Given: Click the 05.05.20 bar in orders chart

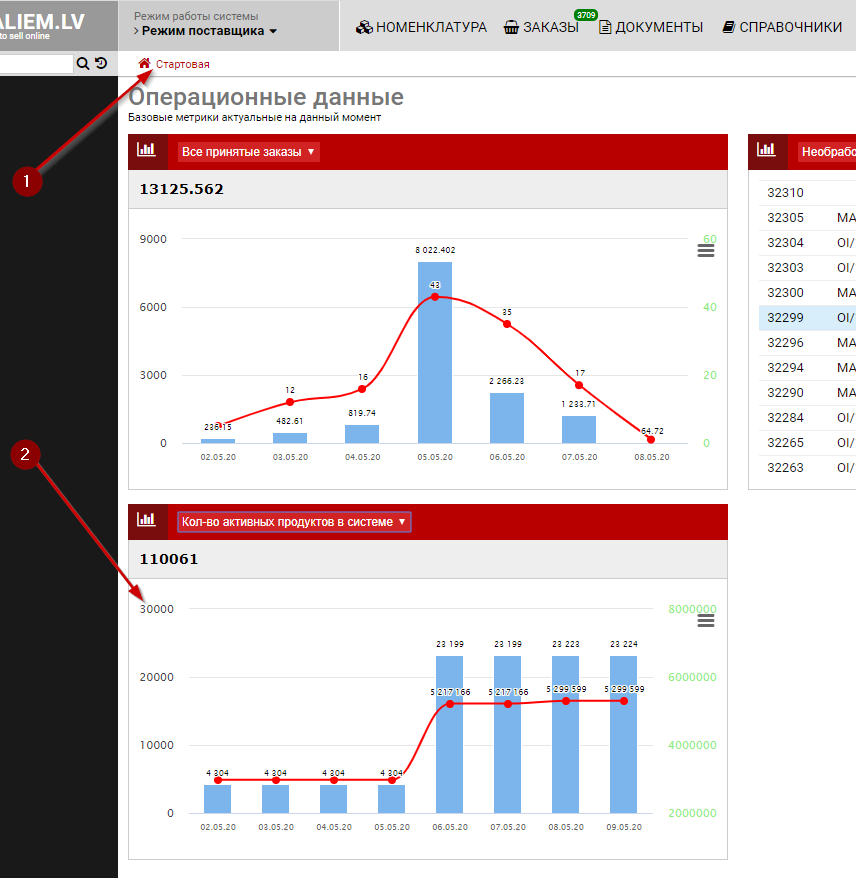Looking at the screenshot, I should coord(435,351).
